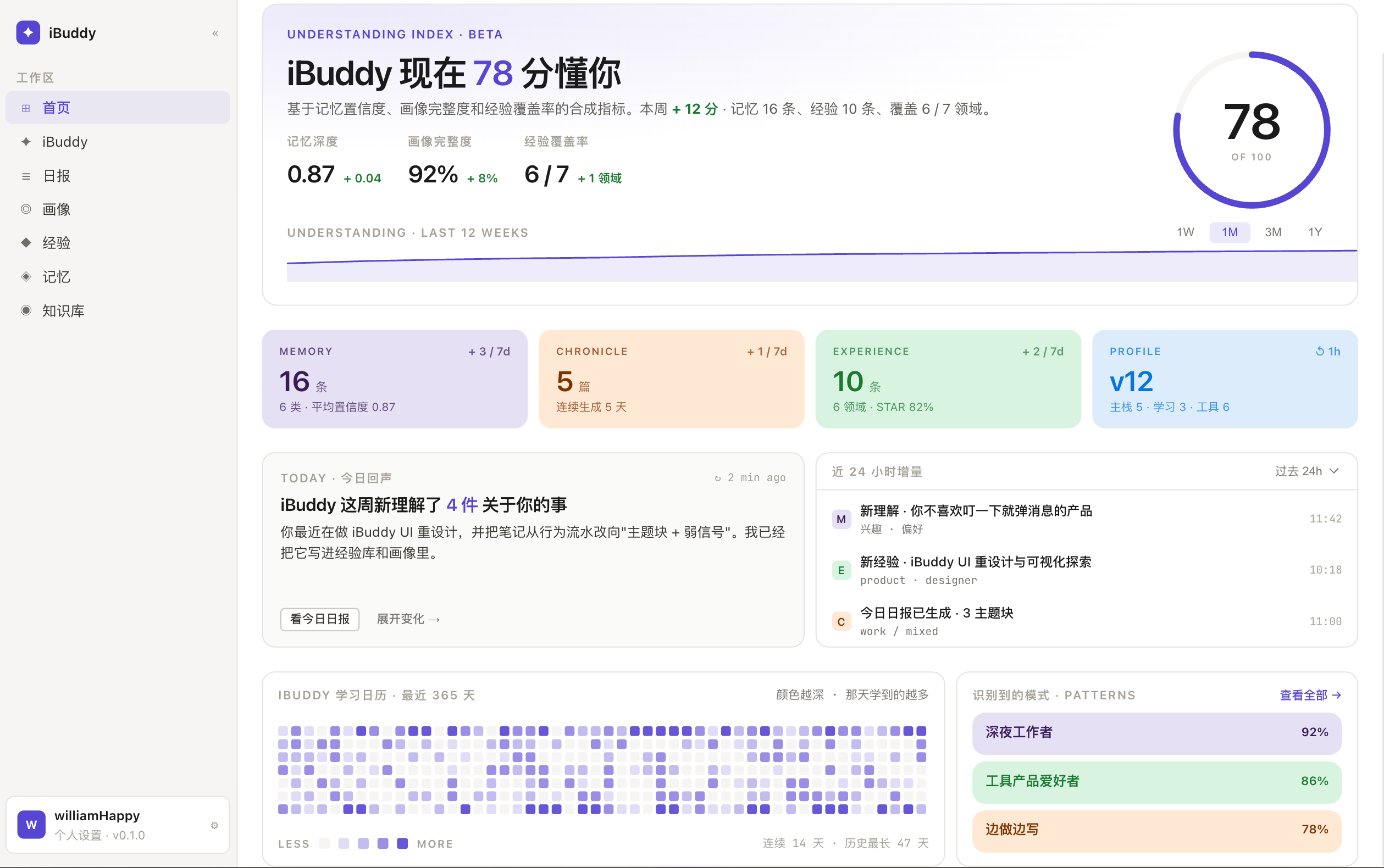The width and height of the screenshot is (1384, 868).
Task: Click the 画像完整度 92% value
Action: click(433, 175)
